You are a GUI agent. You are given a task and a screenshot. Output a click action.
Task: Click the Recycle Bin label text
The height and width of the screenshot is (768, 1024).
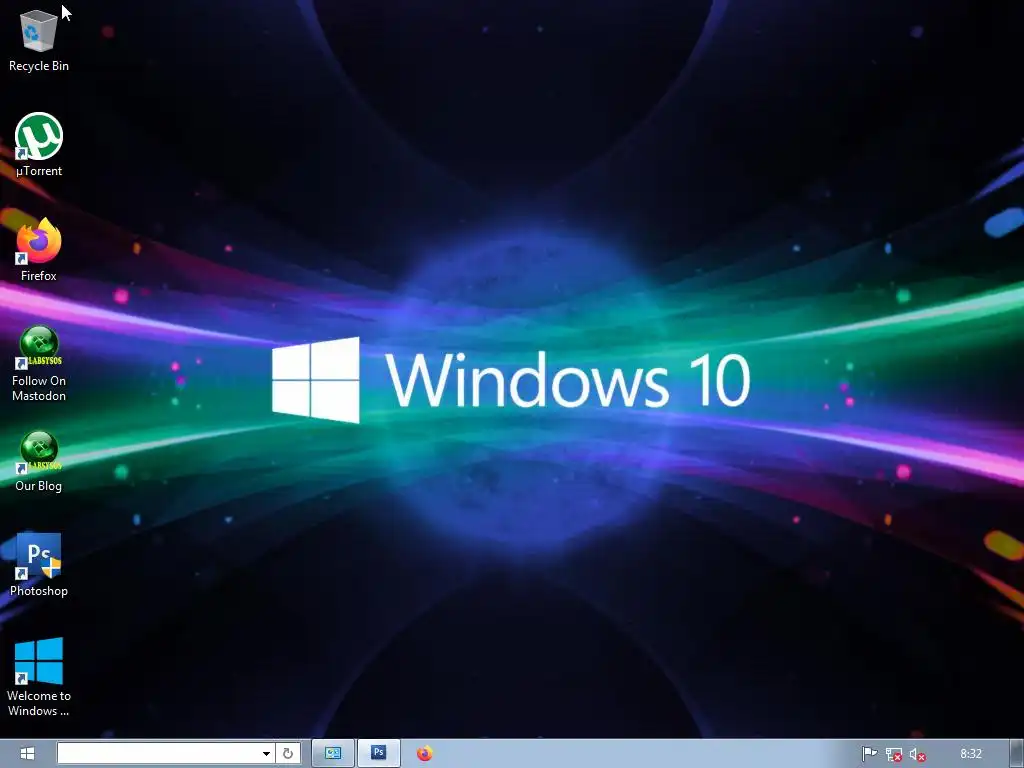(x=39, y=66)
